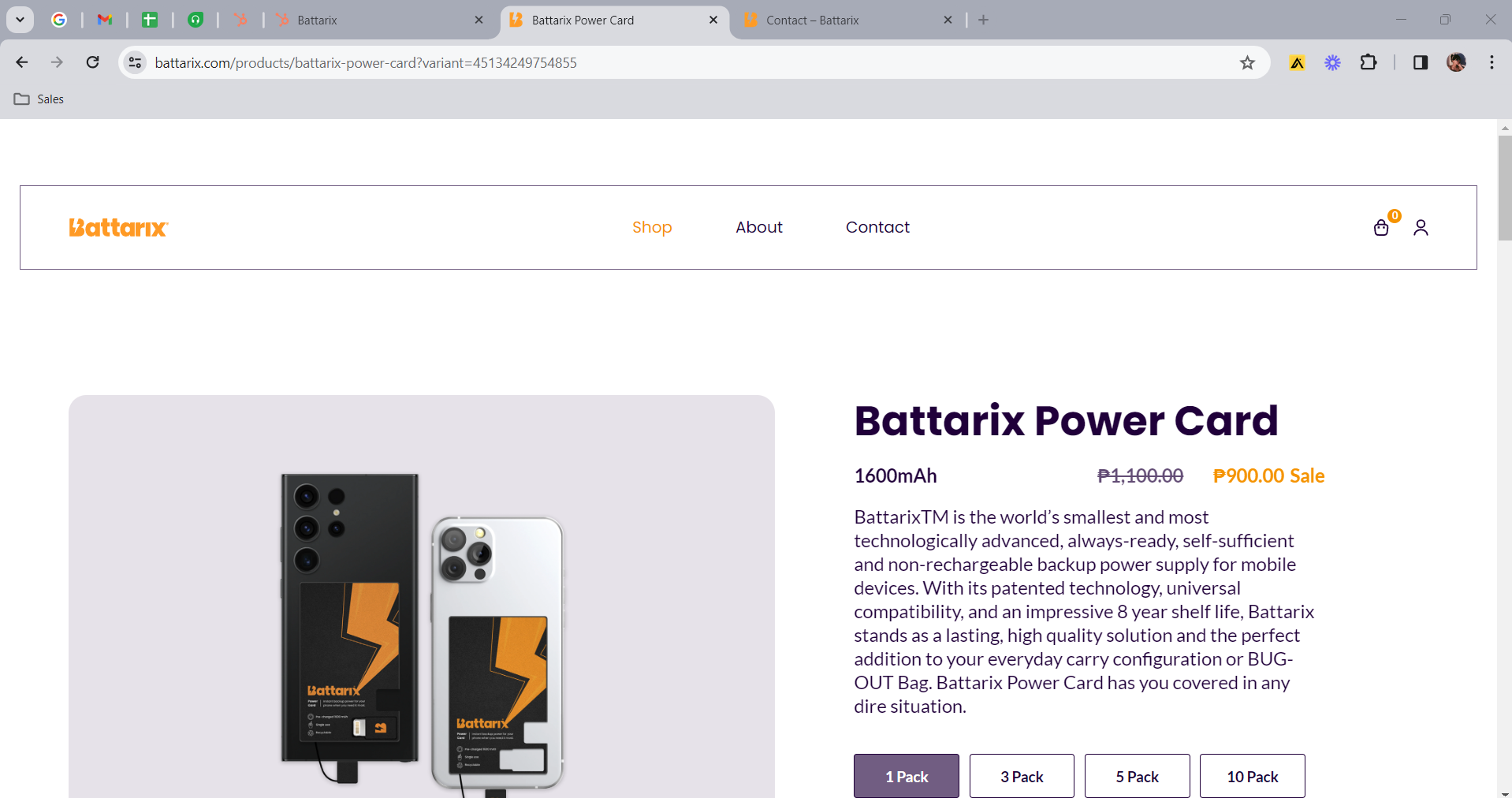The width and height of the screenshot is (1512, 798).
Task: Open the HubSpot pinned tab
Action: (x=241, y=20)
